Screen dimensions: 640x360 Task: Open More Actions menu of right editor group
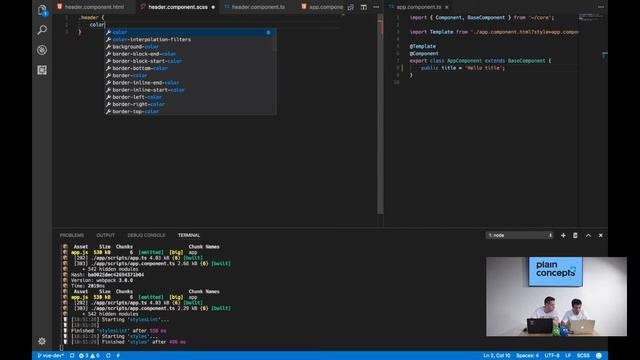coord(601,7)
